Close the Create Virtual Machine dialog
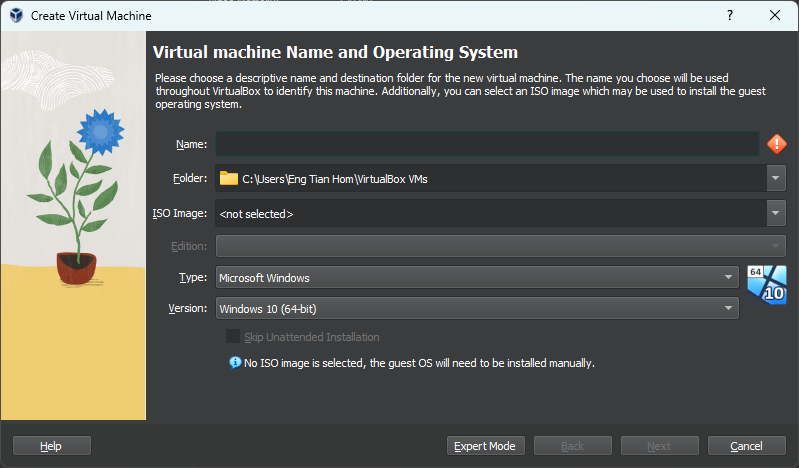Image resolution: width=799 pixels, height=468 pixels. 775,15
